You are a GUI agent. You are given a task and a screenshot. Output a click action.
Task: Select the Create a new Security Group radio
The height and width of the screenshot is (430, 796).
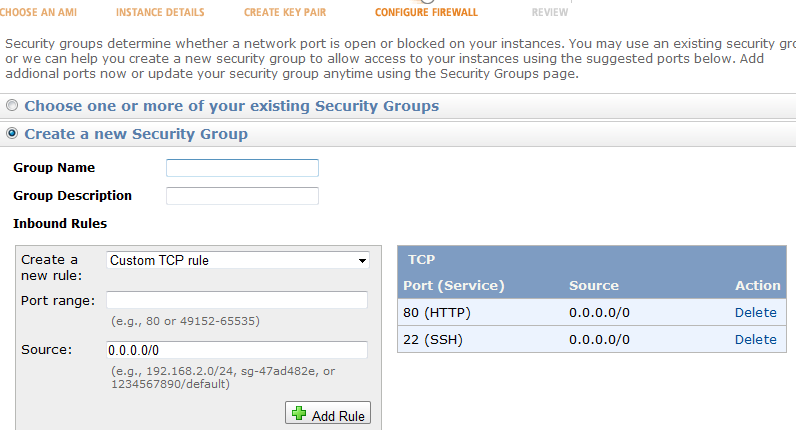12,133
